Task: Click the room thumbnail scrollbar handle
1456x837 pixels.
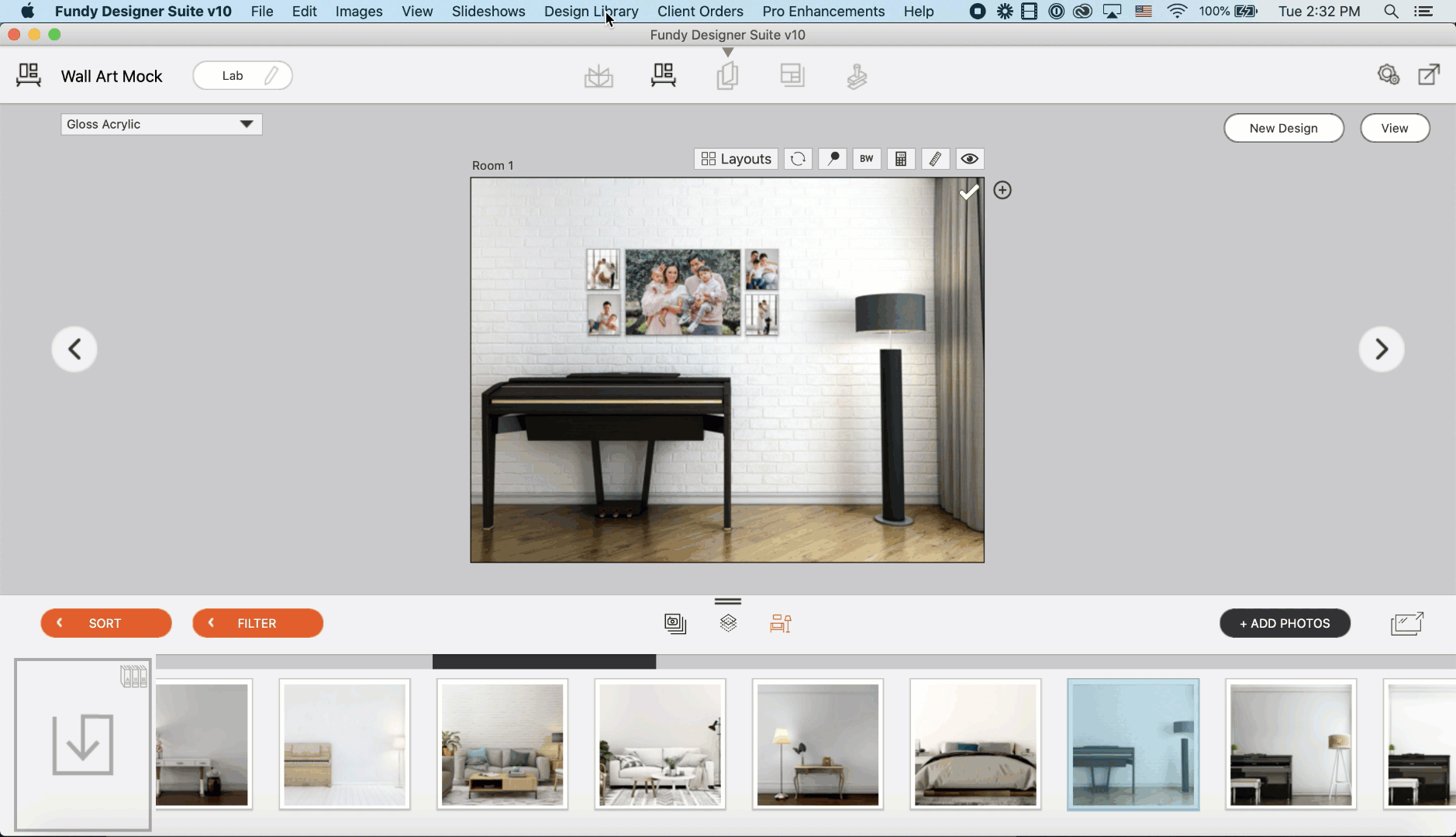Action: coord(544,662)
